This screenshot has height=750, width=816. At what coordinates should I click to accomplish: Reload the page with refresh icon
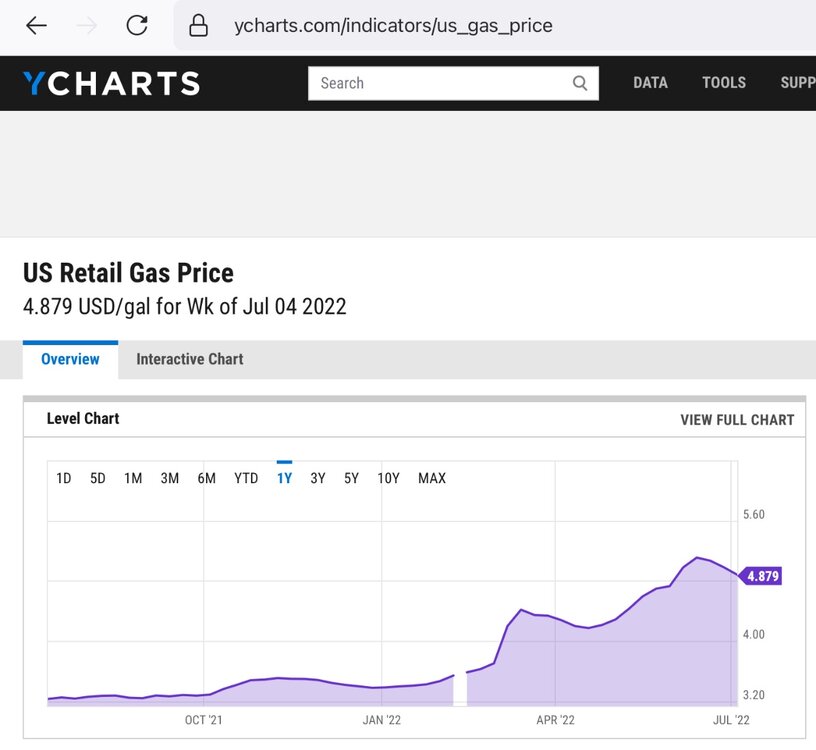(137, 26)
